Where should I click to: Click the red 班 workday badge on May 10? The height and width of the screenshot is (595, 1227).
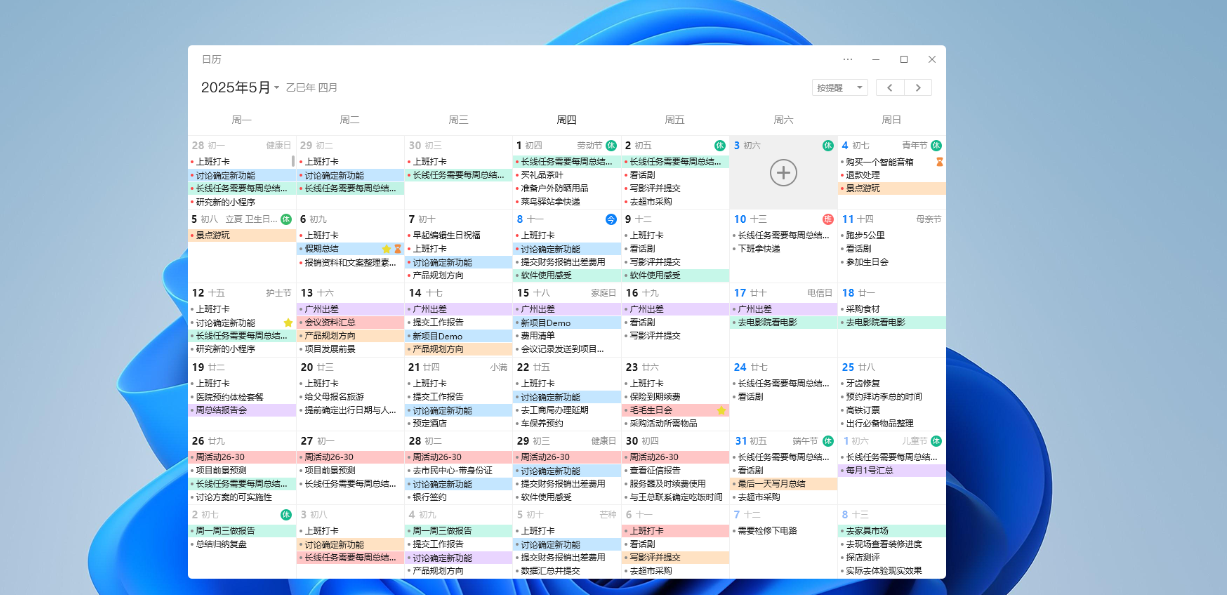pos(828,219)
